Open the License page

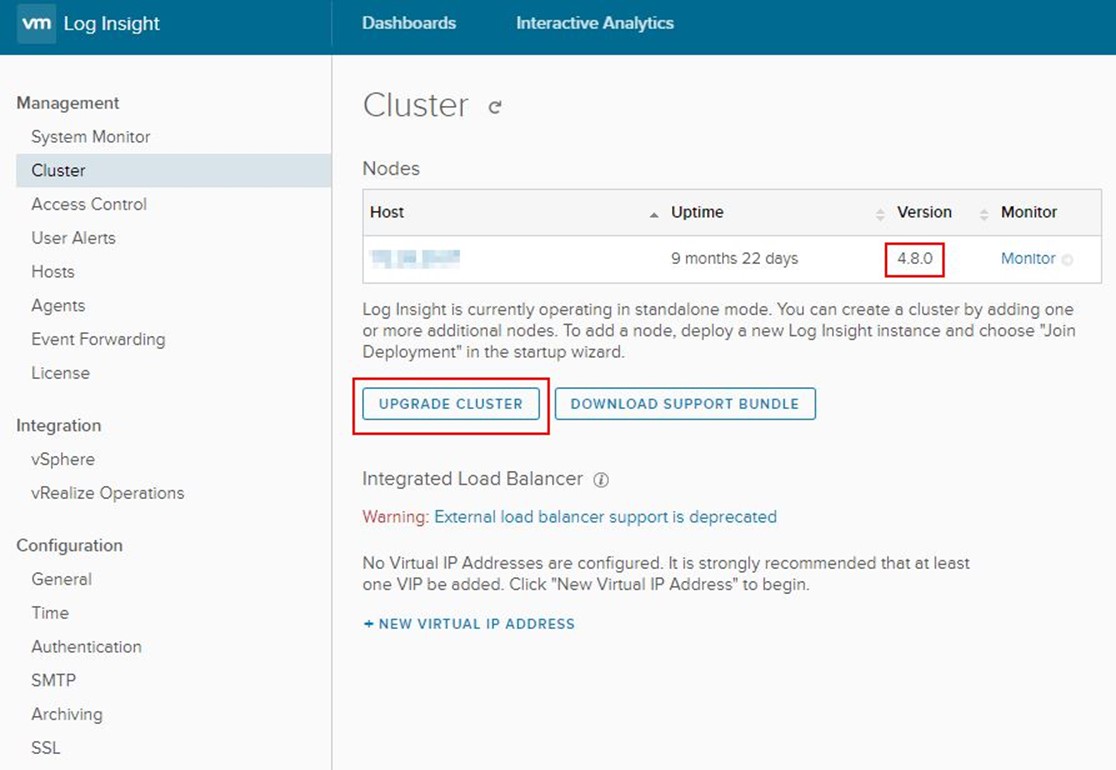pyautogui.click(x=60, y=373)
